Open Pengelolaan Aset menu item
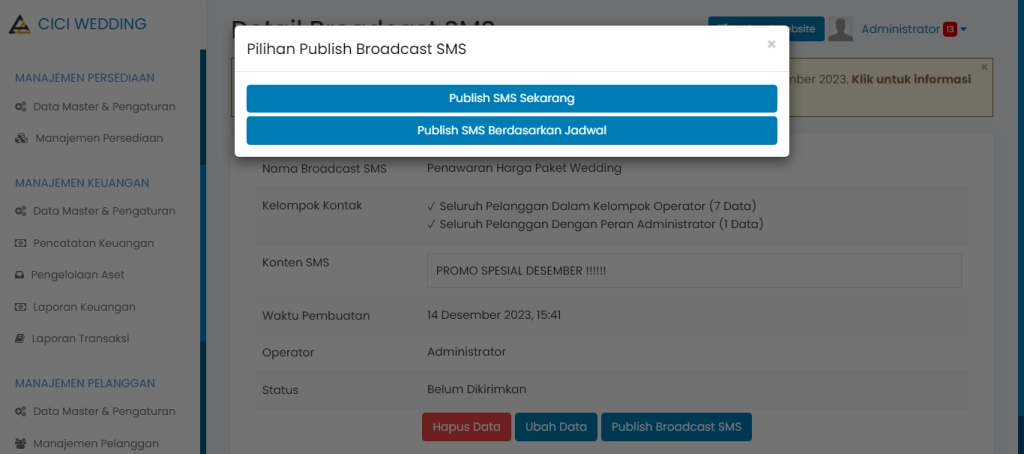Viewport: 1024px width, 454px height. pos(78,275)
